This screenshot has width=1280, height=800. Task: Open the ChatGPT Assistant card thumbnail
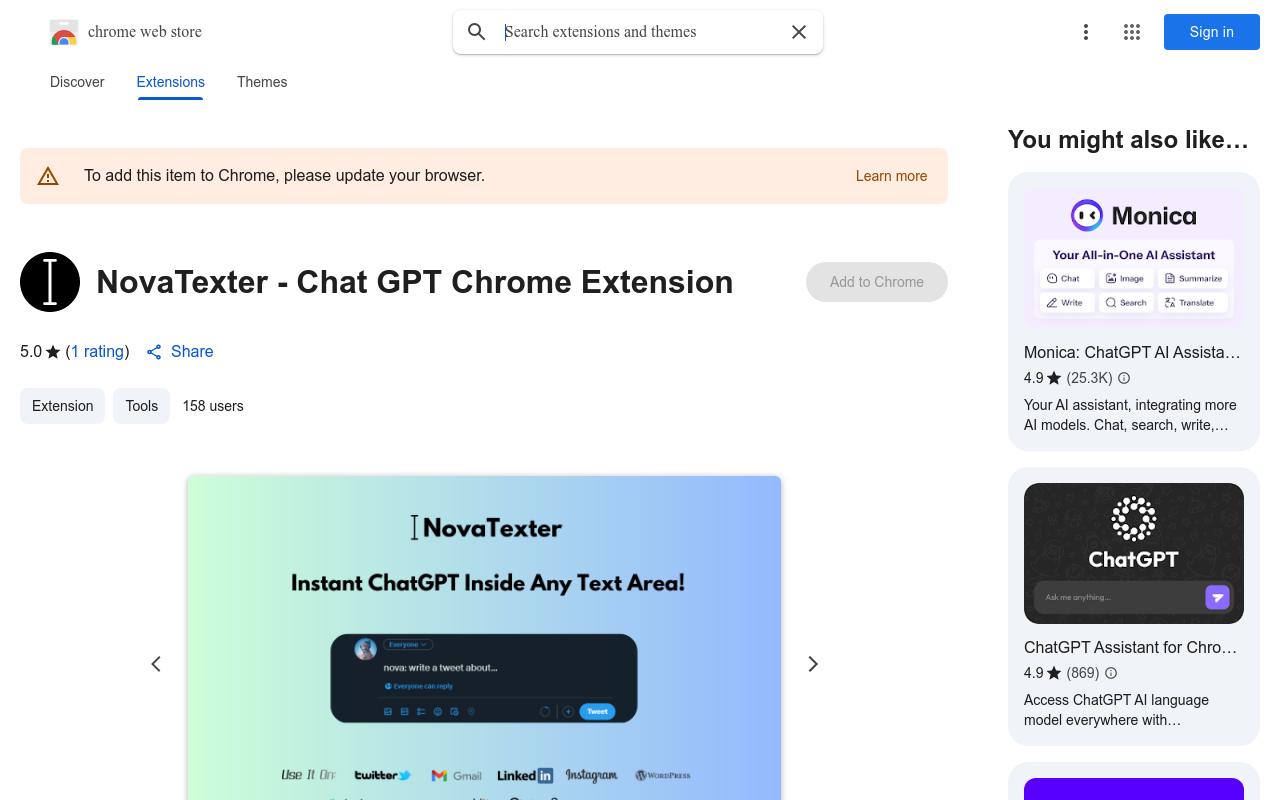click(x=1134, y=553)
